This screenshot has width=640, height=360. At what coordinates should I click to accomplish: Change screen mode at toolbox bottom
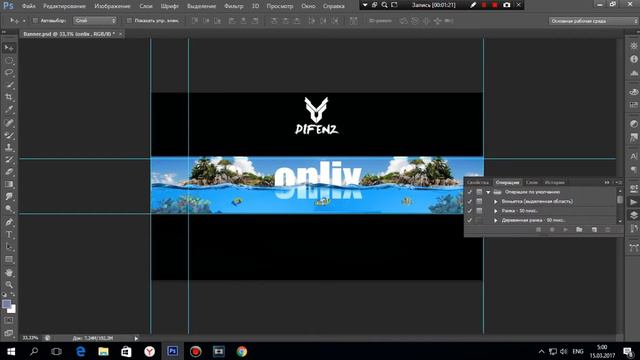tap(9, 333)
